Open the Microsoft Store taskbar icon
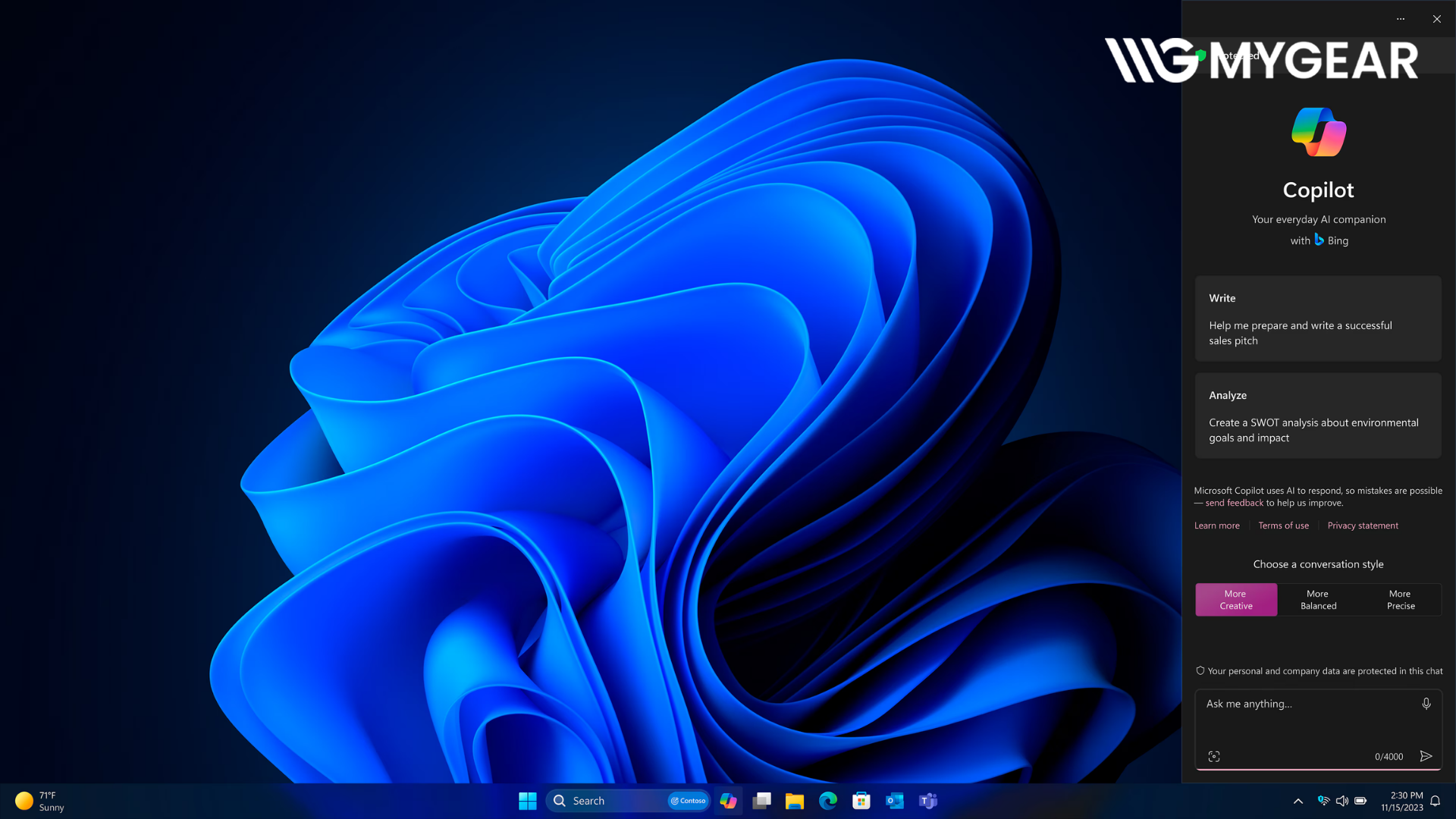 click(861, 801)
